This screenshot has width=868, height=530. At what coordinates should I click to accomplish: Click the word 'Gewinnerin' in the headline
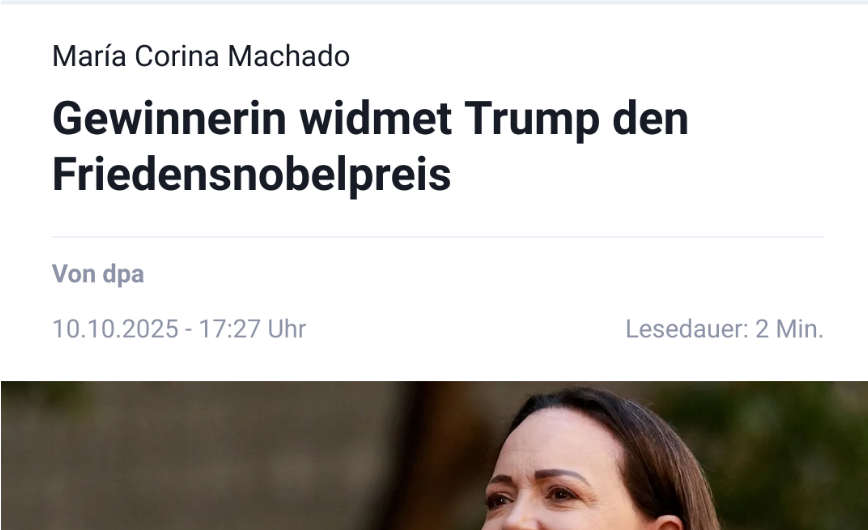(169, 119)
